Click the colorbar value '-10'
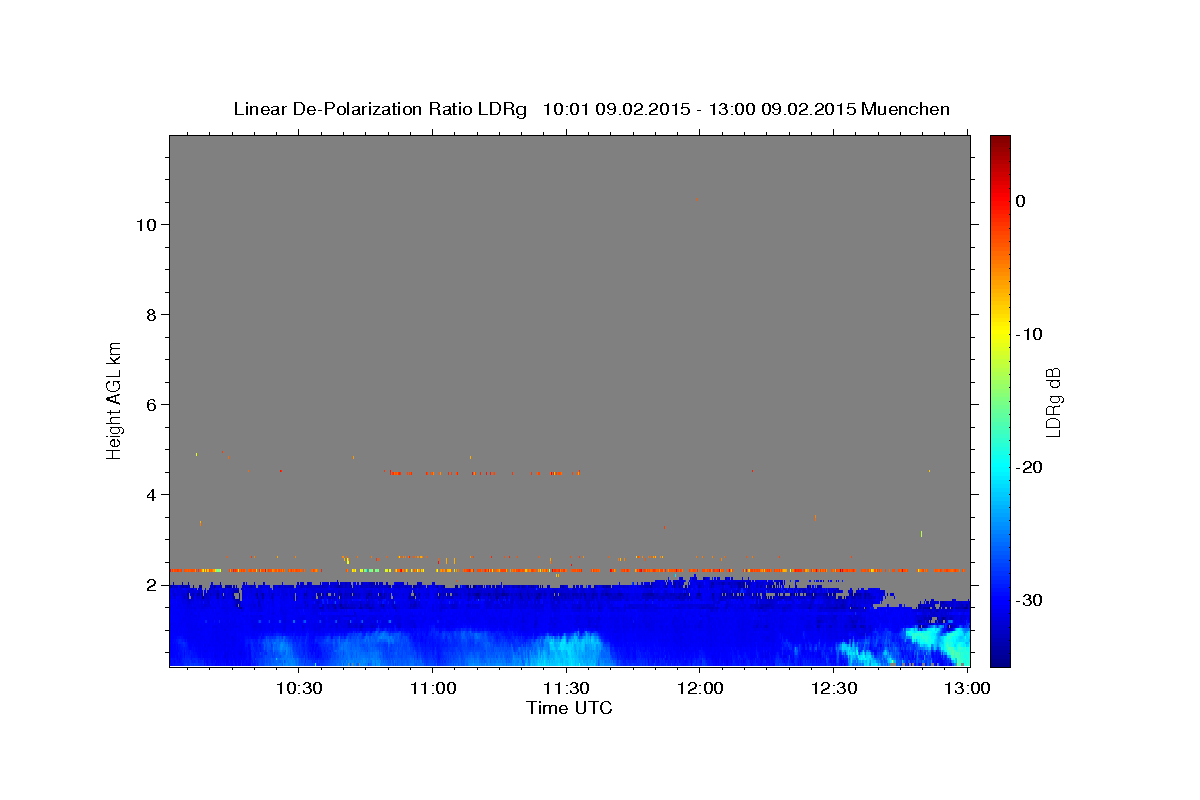Image resolution: width=1200 pixels, height=800 pixels. [x=1030, y=334]
